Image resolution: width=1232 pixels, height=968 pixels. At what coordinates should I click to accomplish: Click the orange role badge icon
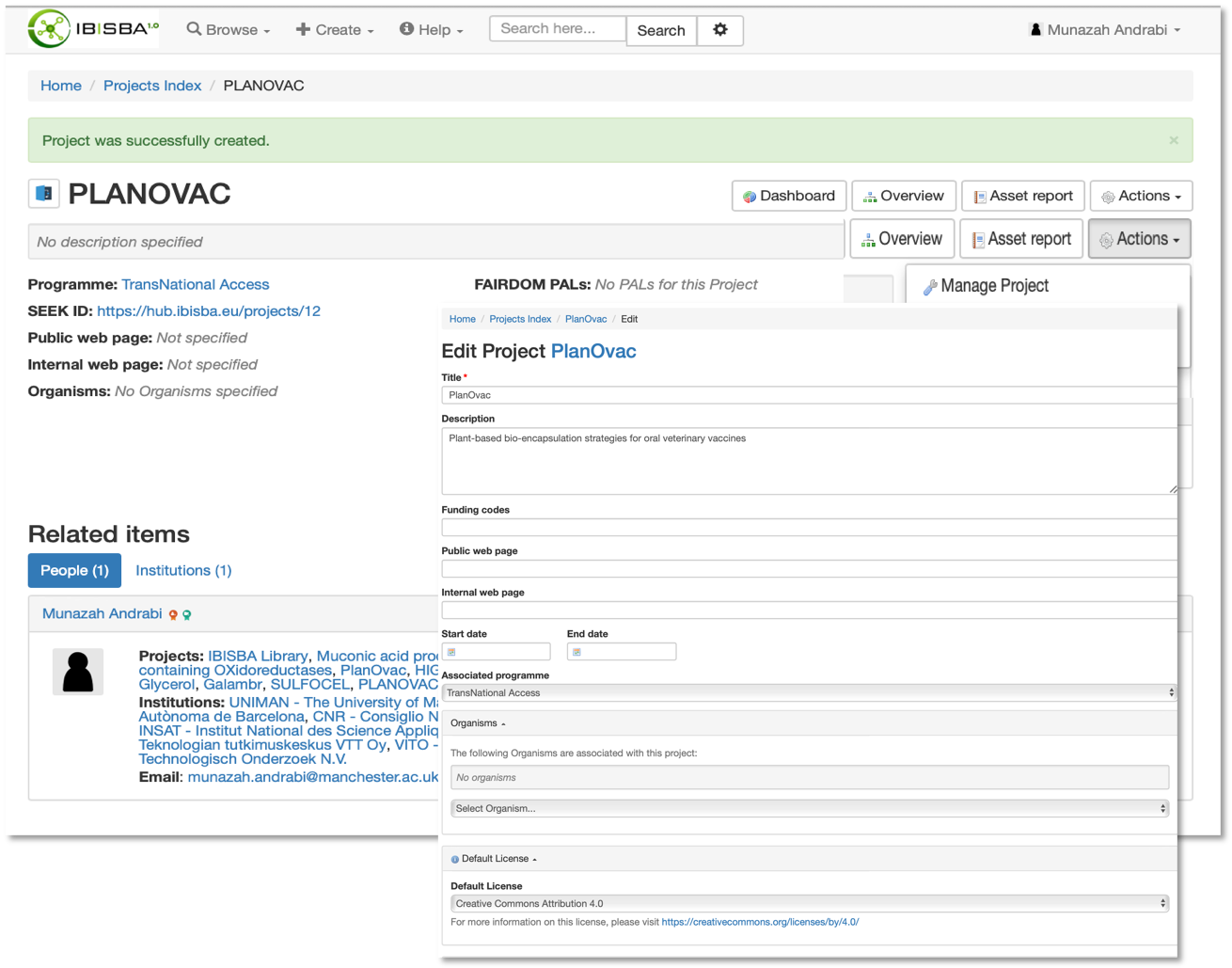click(x=173, y=615)
